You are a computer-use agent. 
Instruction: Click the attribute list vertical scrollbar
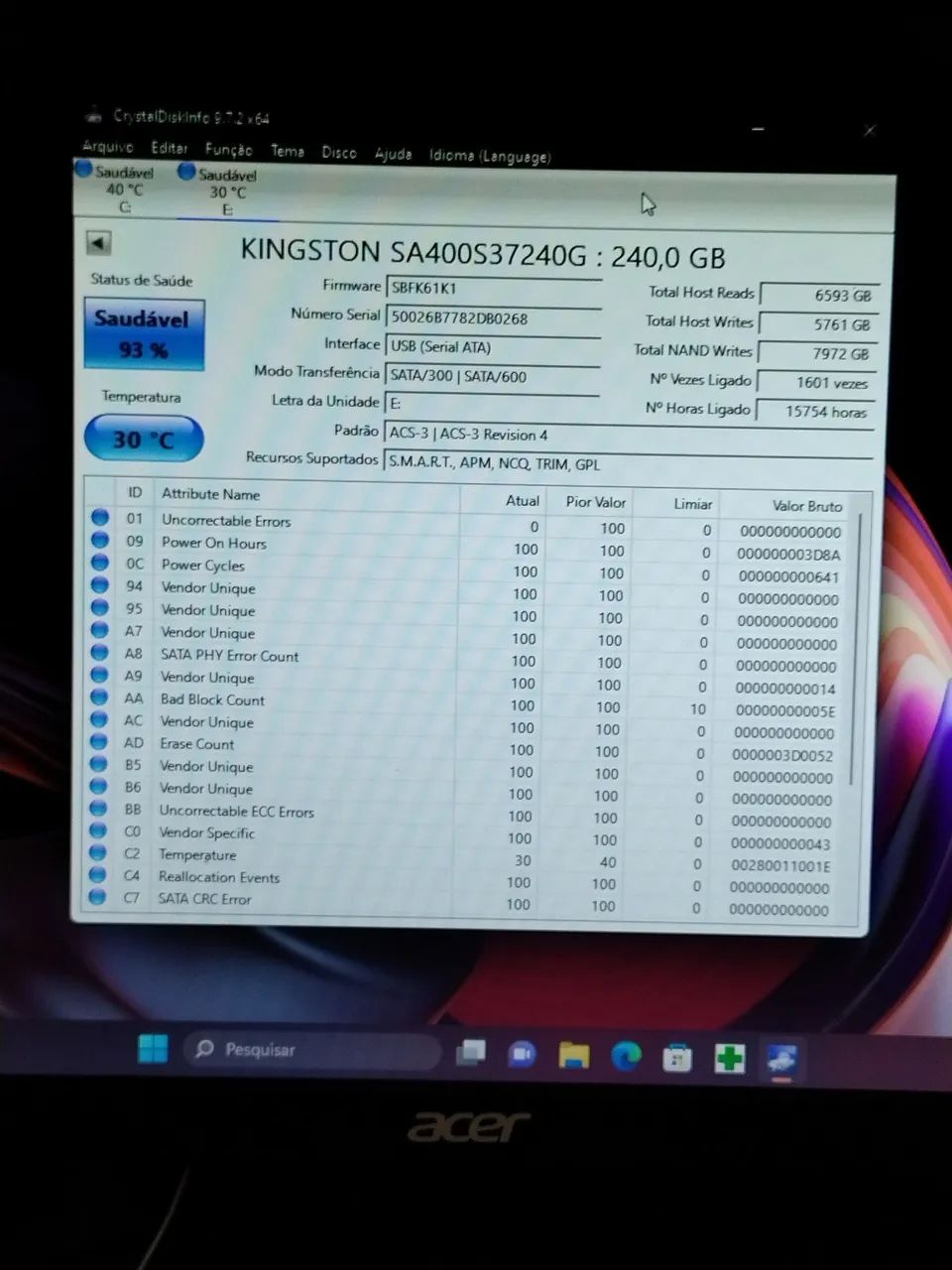click(x=854, y=651)
